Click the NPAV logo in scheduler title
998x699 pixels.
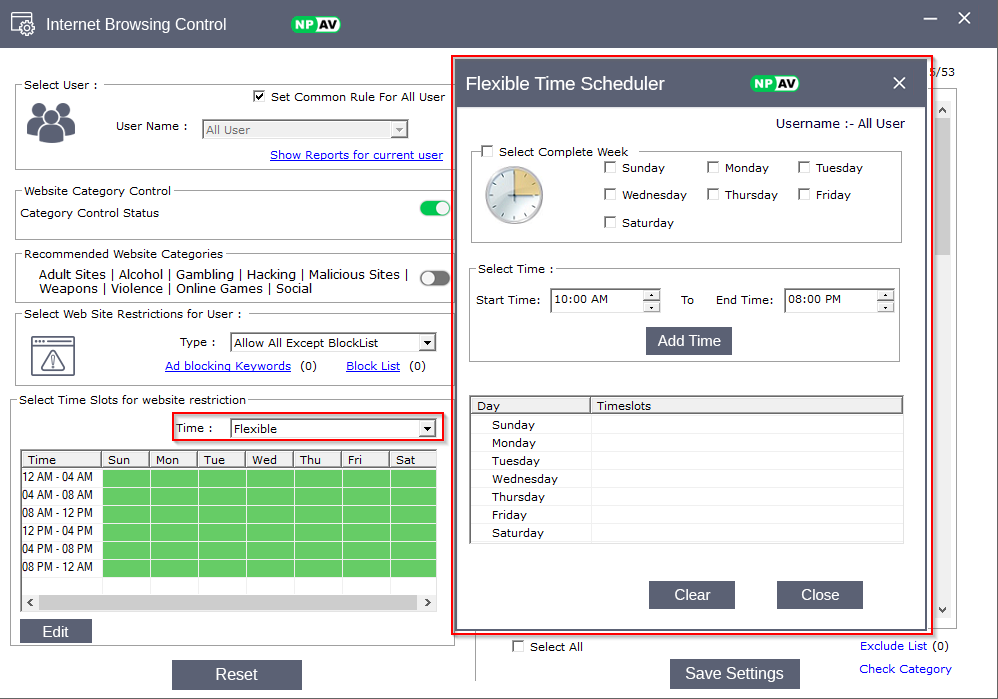click(775, 84)
